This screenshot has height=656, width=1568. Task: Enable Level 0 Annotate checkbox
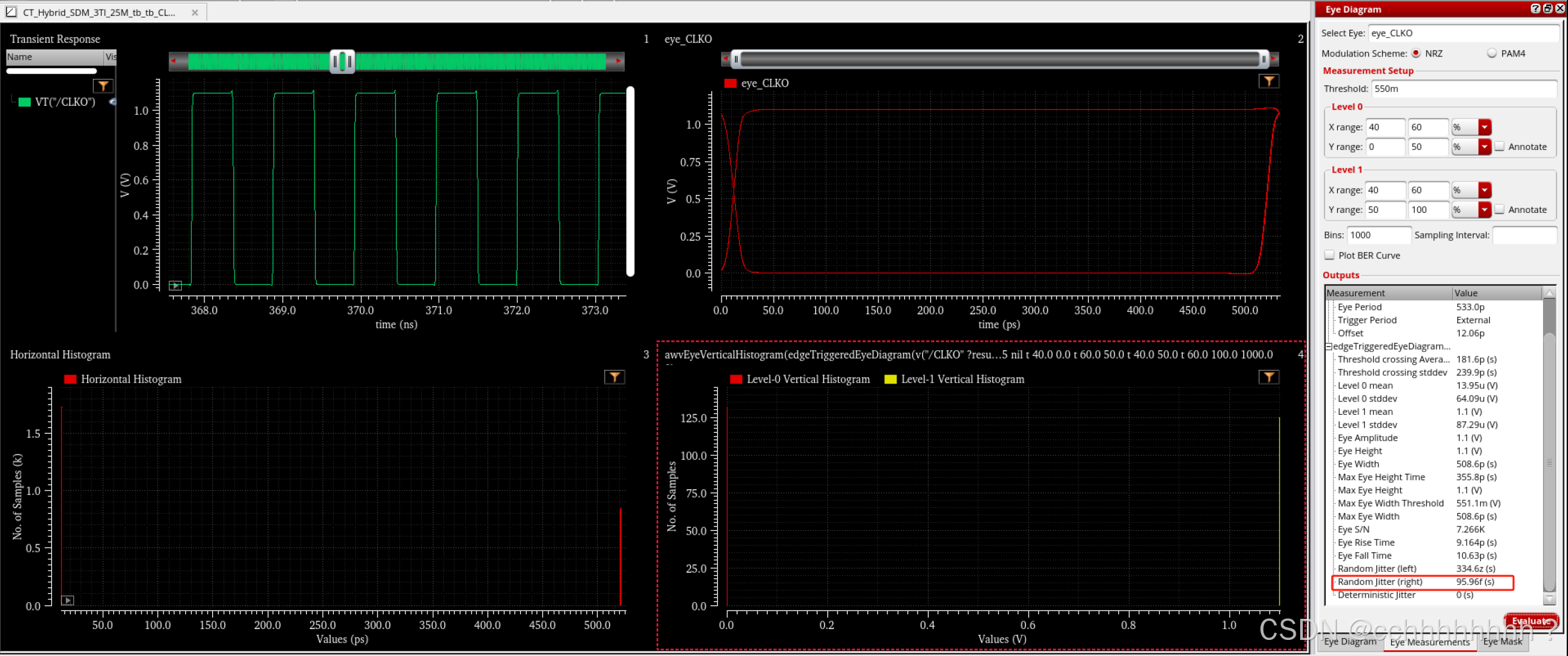tap(1499, 146)
